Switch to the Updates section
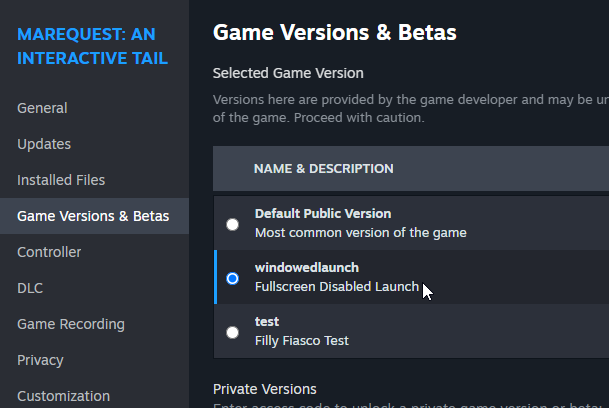This screenshot has height=408, width=609. click(44, 144)
